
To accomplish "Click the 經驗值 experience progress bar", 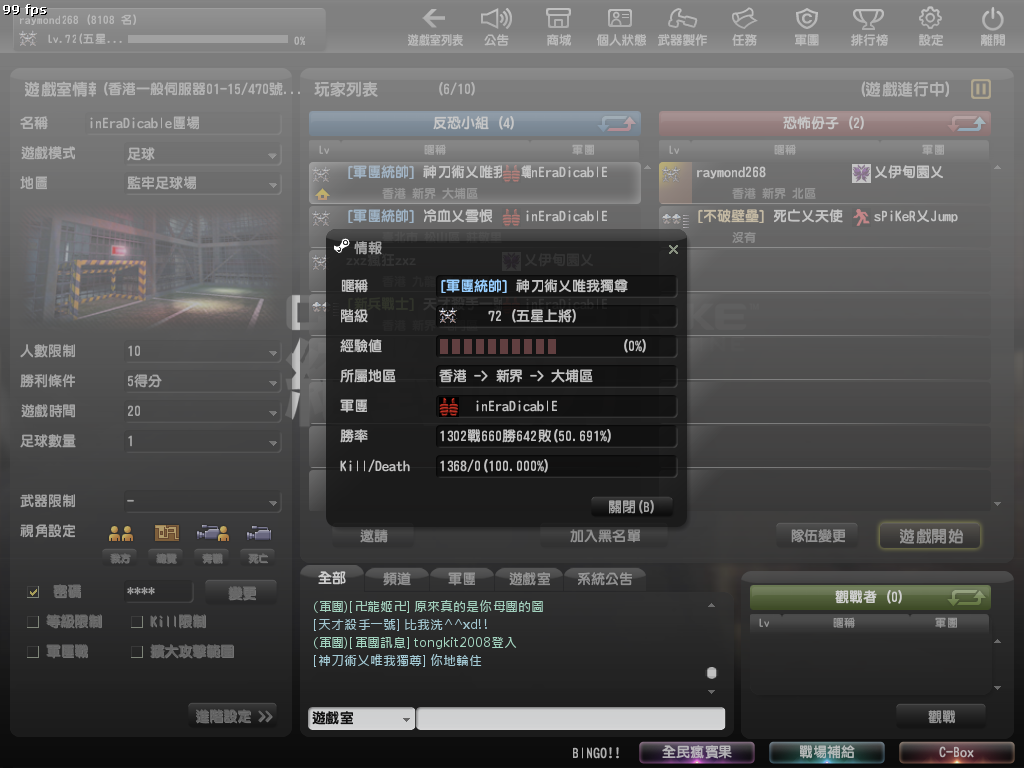I will (x=556, y=346).
